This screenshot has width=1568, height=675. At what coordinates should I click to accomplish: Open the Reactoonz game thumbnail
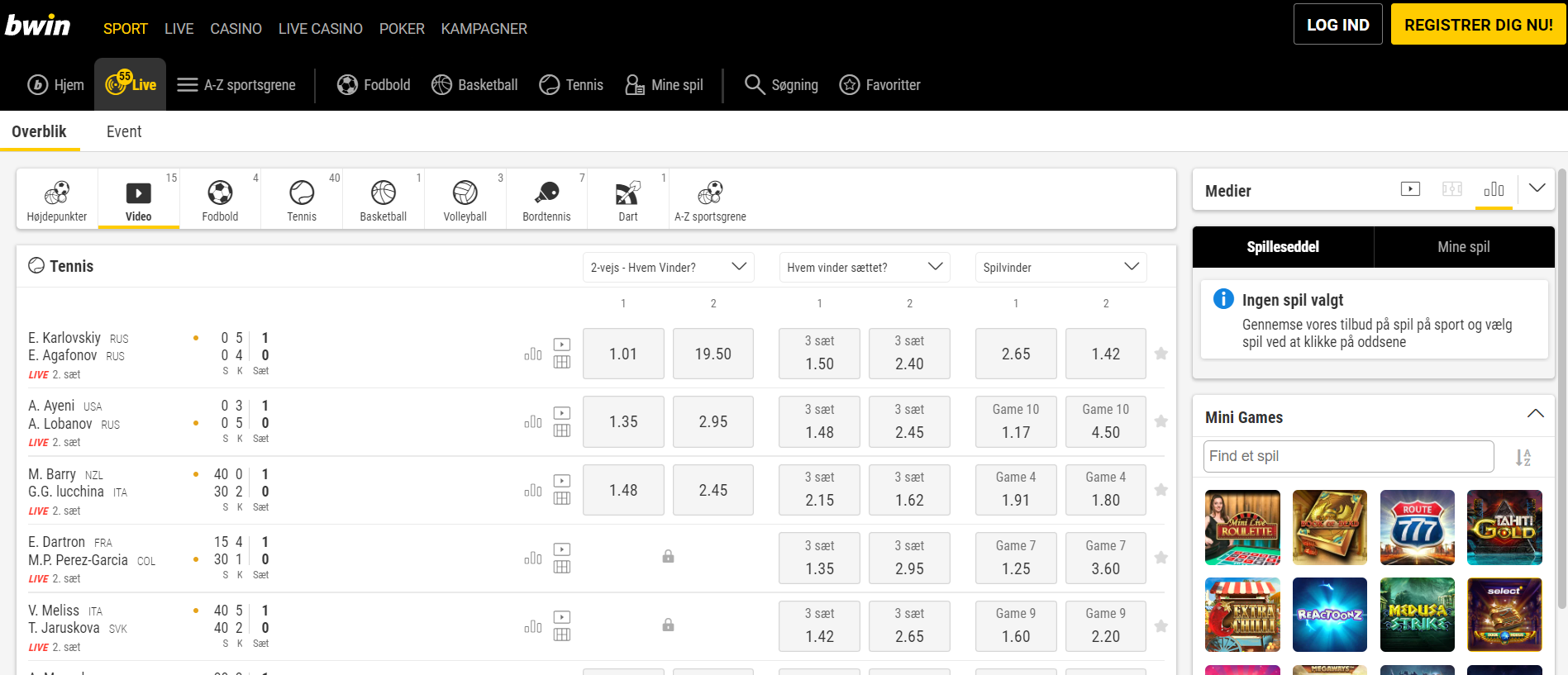pyautogui.click(x=1330, y=615)
